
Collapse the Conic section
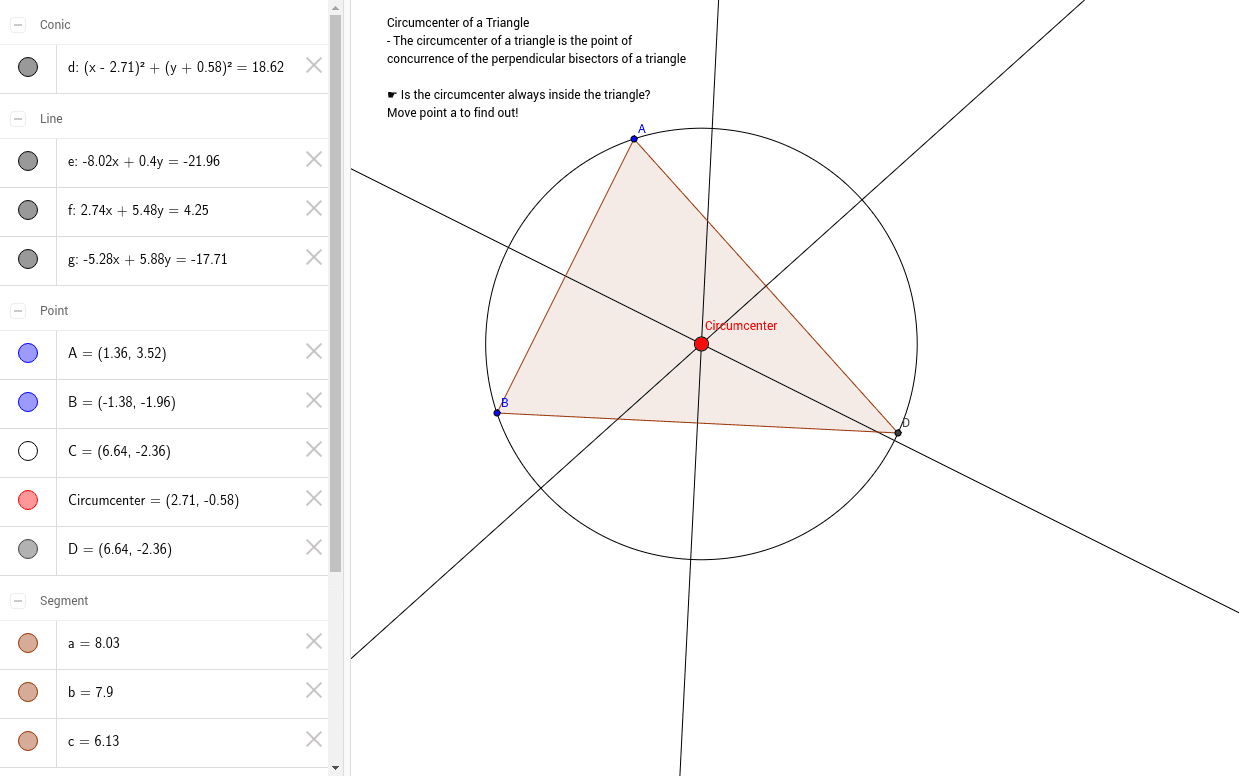click(16, 23)
